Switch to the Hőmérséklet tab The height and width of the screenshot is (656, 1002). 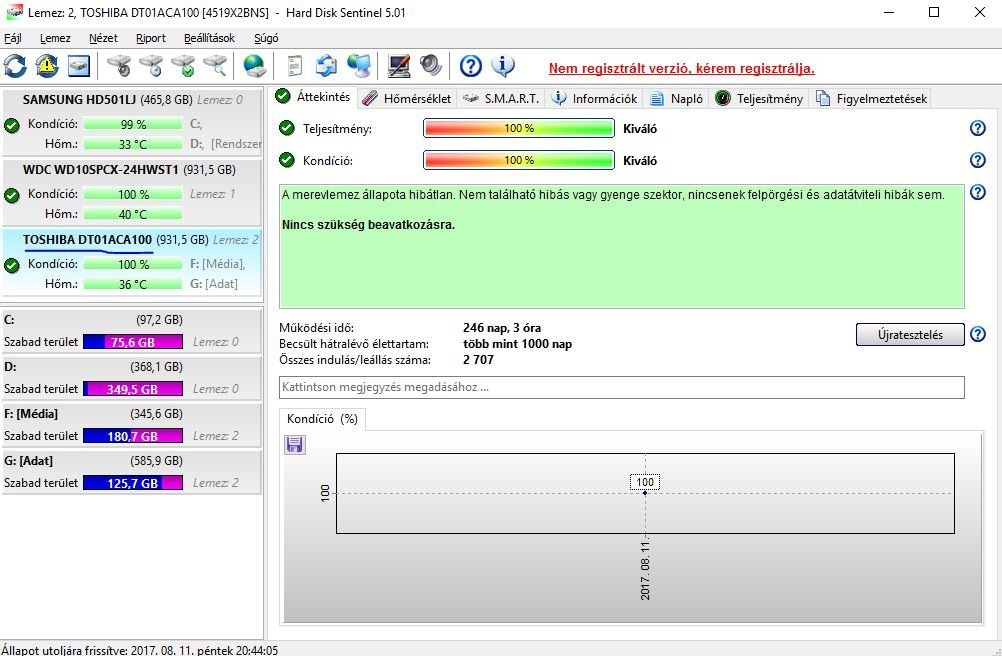(407, 98)
